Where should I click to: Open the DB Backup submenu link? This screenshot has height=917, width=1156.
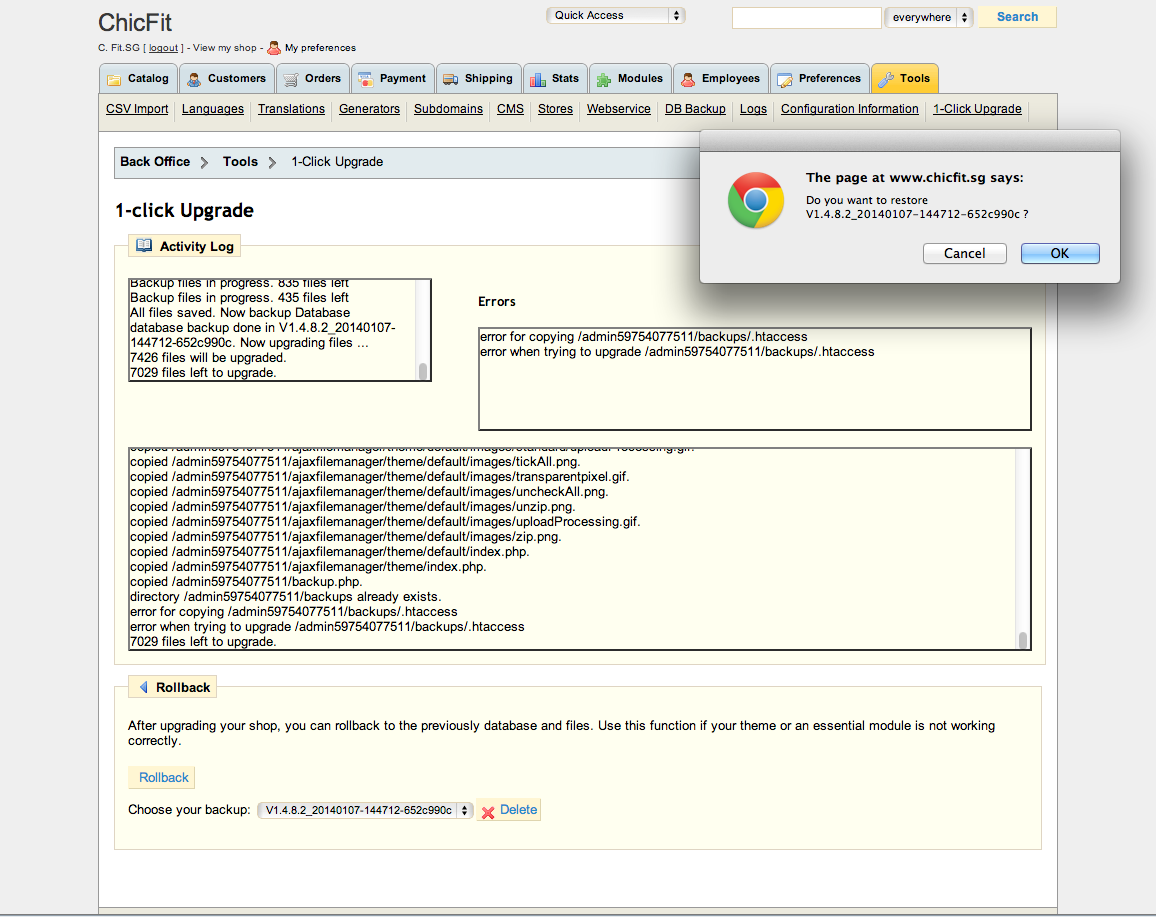point(695,109)
